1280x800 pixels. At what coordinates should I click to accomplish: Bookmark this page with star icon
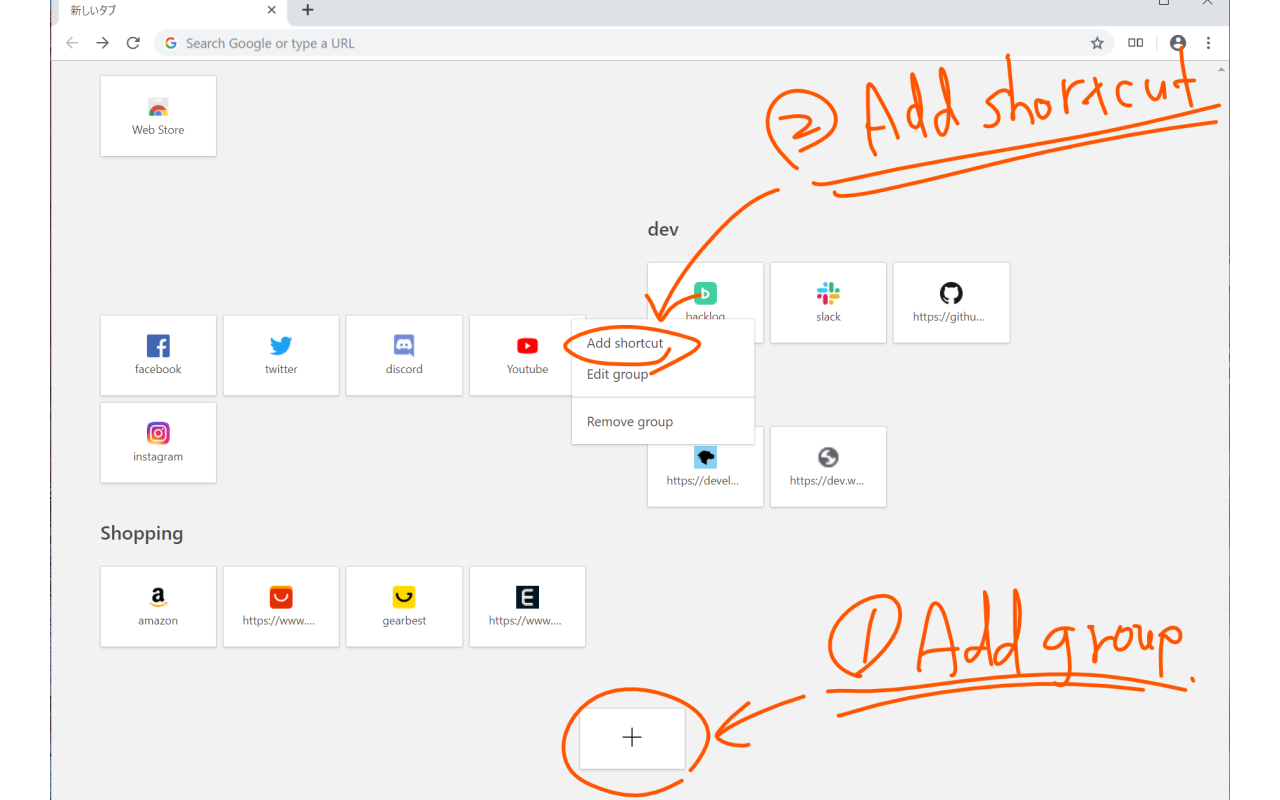tap(1097, 43)
